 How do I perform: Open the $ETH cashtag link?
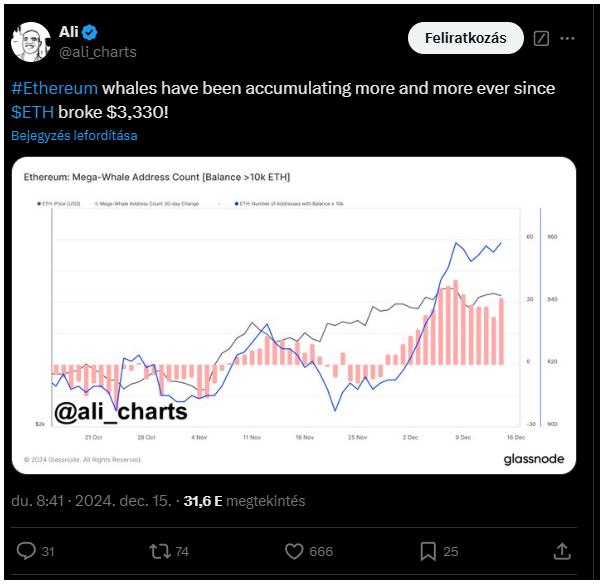point(32,112)
